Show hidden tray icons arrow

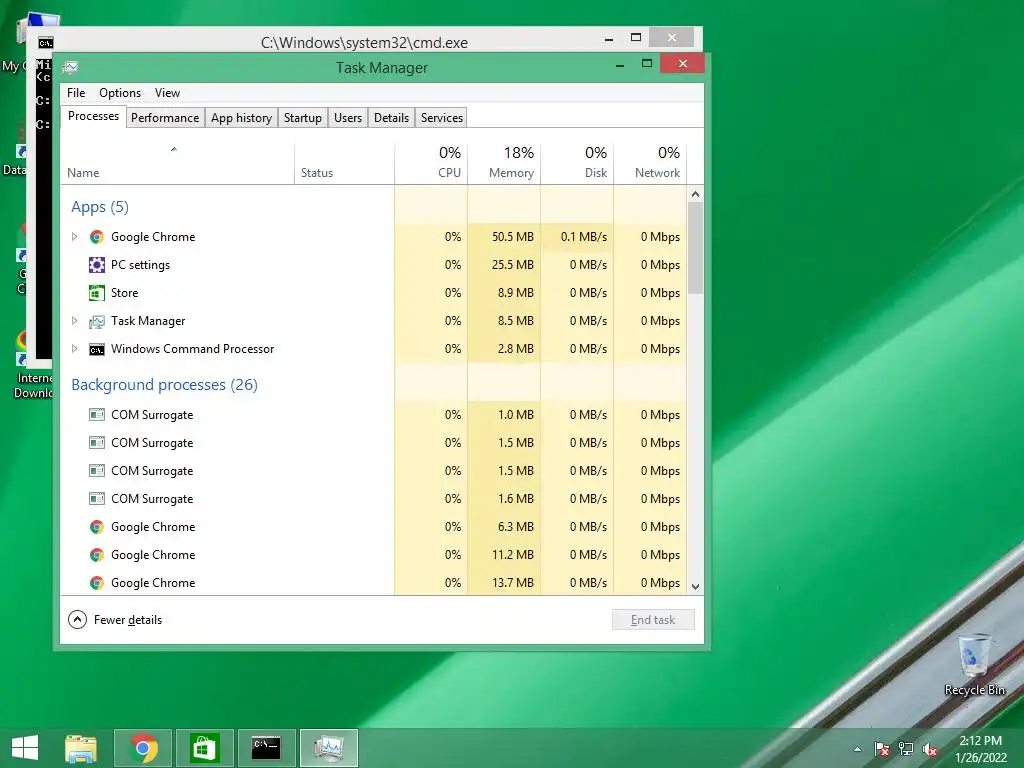click(857, 749)
